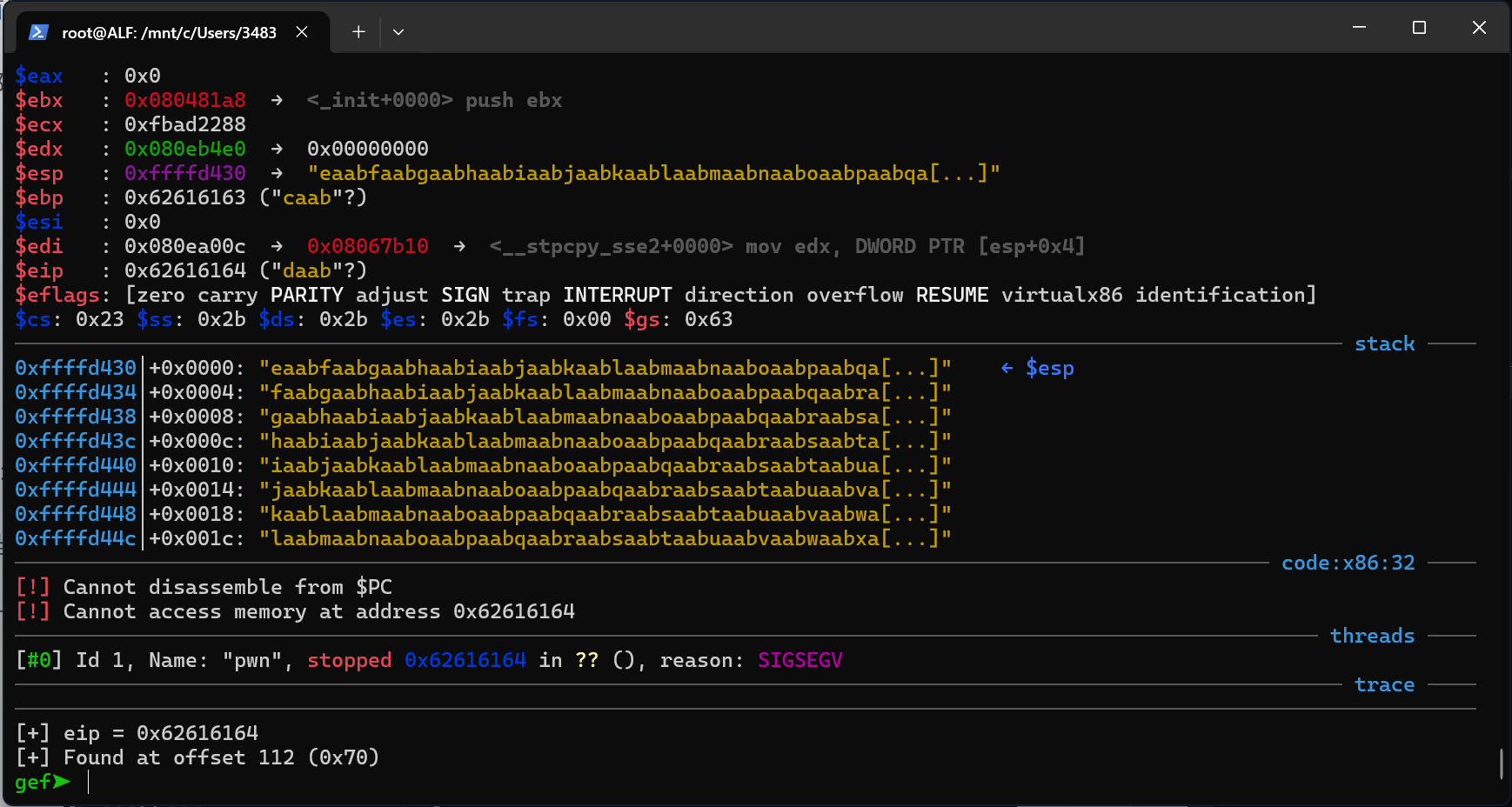Click stack address 0xffffd434
Screen dimensions: 1512x807
76,392
